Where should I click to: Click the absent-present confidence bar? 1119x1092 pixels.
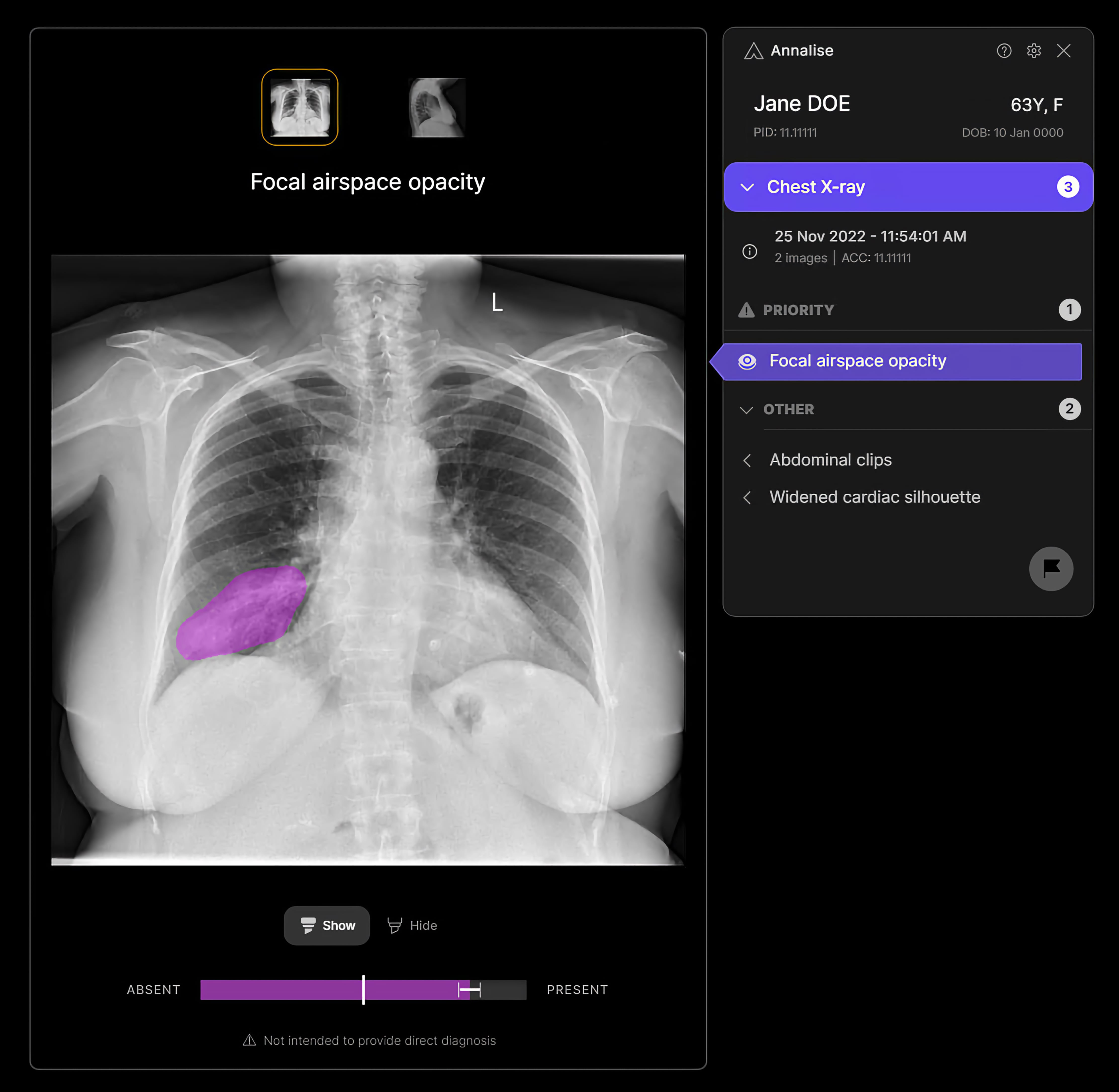pos(363,989)
